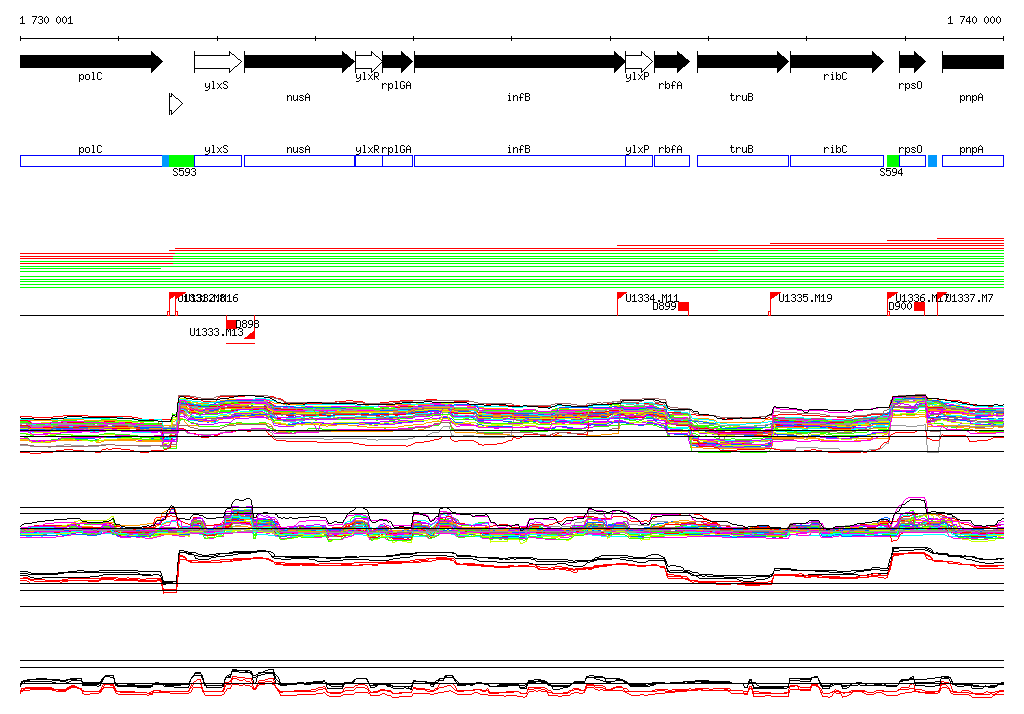Select the pnpA gene bar at right edge
The width and height of the screenshot is (1024, 714).
(x=973, y=62)
